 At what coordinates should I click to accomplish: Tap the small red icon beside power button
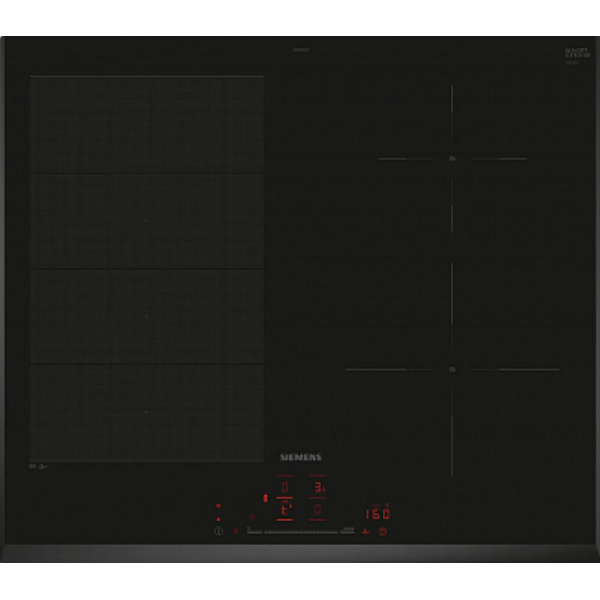(236, 532)
